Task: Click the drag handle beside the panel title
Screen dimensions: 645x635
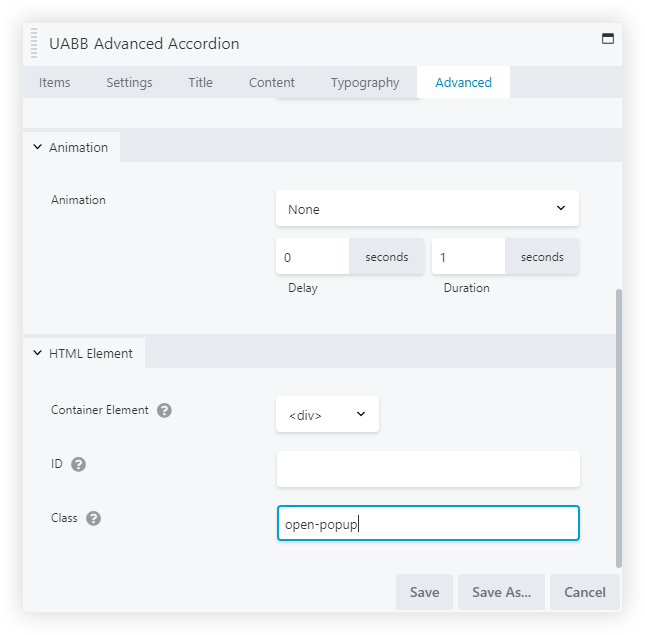Action: tap(35, 44)
